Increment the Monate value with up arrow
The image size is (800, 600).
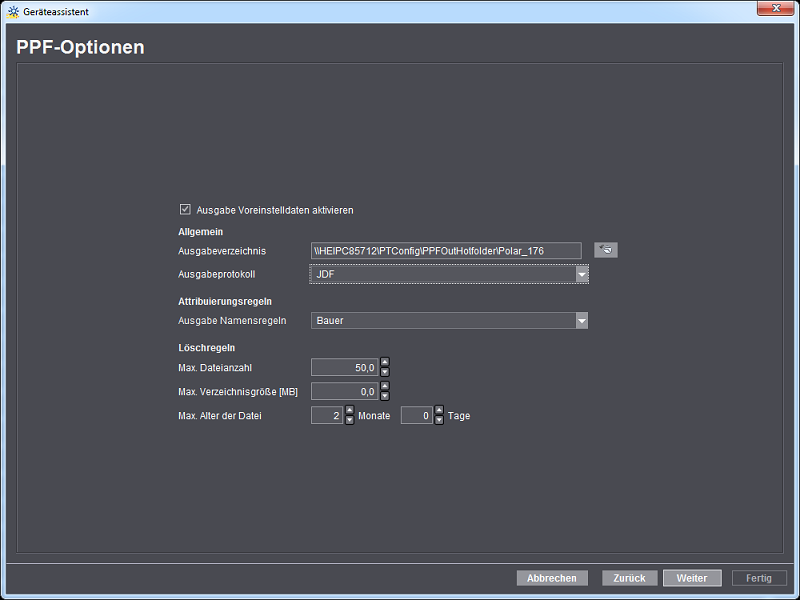coord(349,410)
